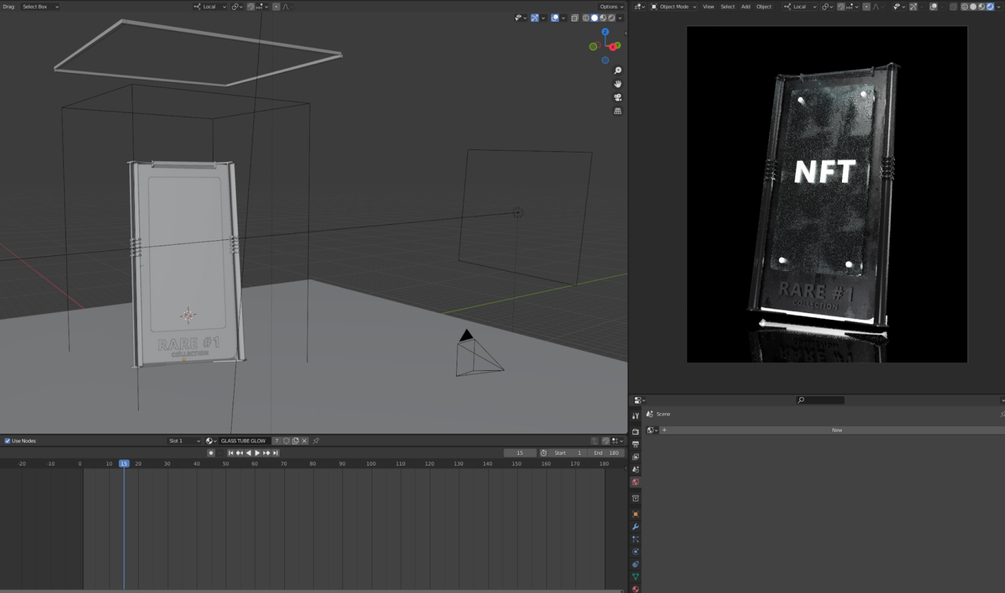Open the Object Data green triangle tab
Viewport: 1005px width, 593px height.
(635, 577)
